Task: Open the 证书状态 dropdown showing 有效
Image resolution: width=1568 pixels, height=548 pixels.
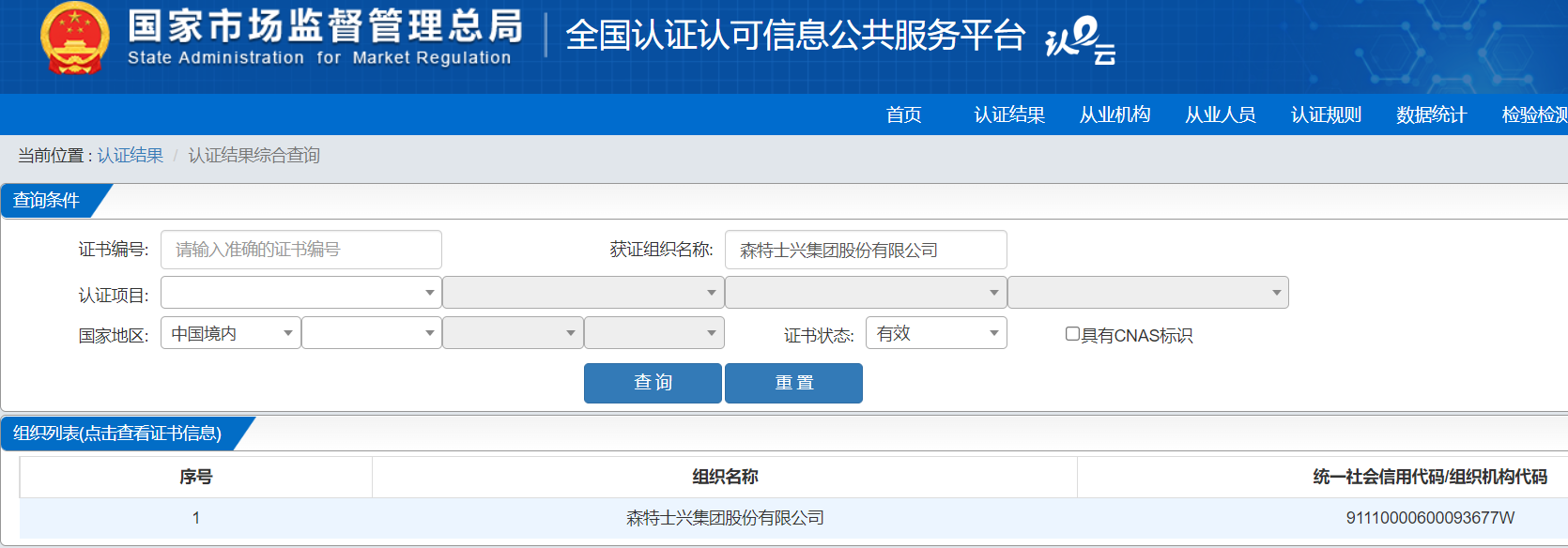Action: [936, 333]
